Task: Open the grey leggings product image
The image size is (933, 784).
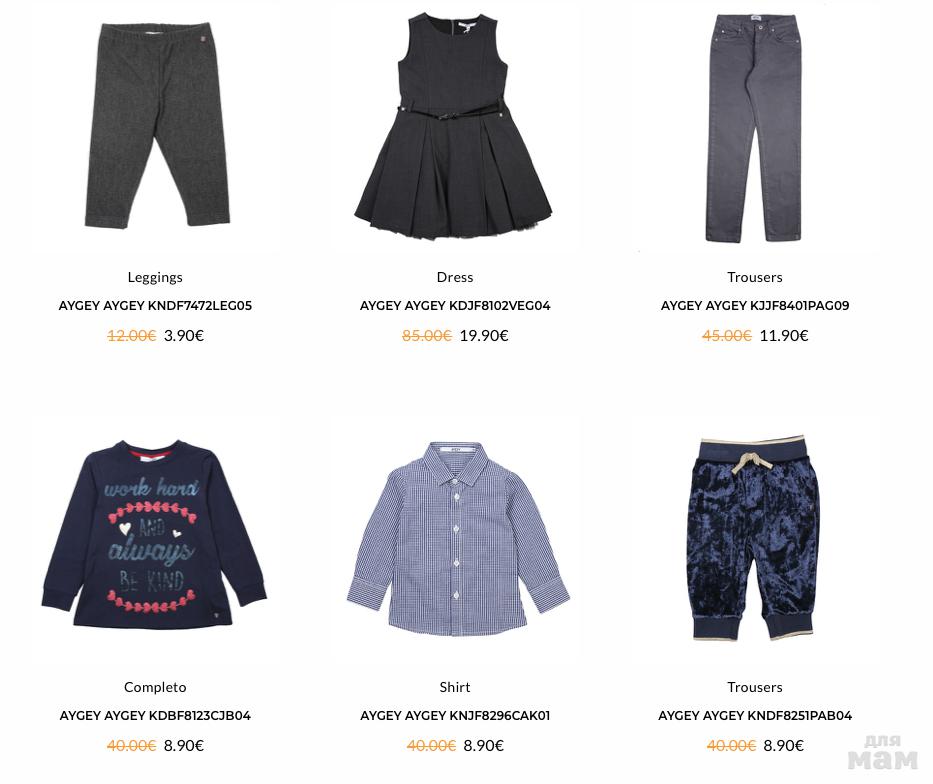Action: point(157,125)
